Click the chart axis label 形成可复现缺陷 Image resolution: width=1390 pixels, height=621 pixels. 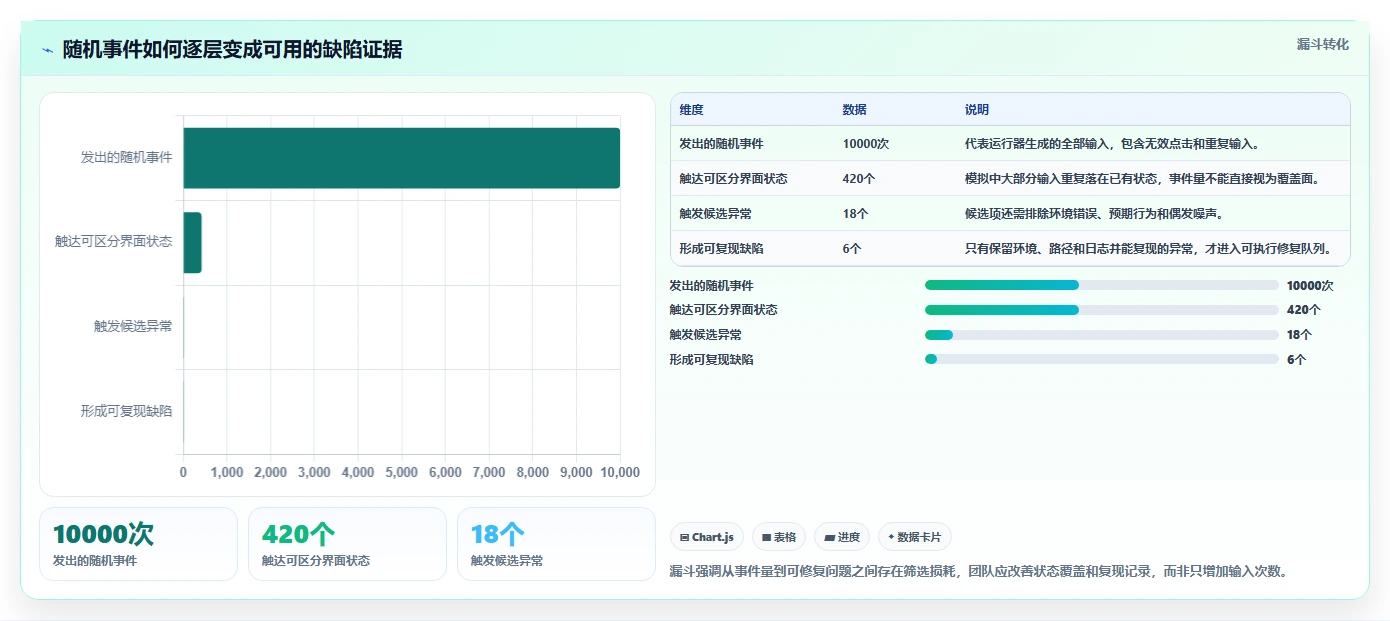(126, 411)
